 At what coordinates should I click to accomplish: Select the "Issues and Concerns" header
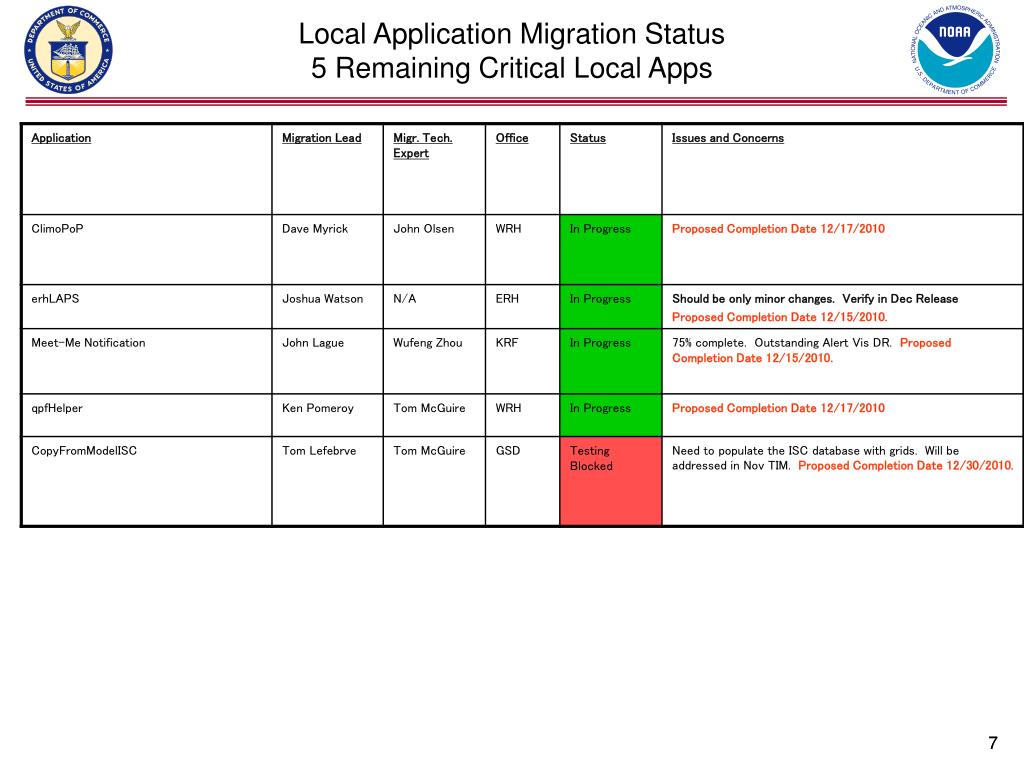point(728,138)
